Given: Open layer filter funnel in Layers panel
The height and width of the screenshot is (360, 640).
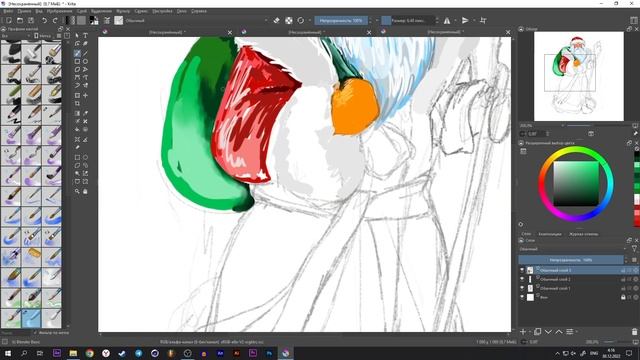Looking at the screenshot, I should pos(634,249).
